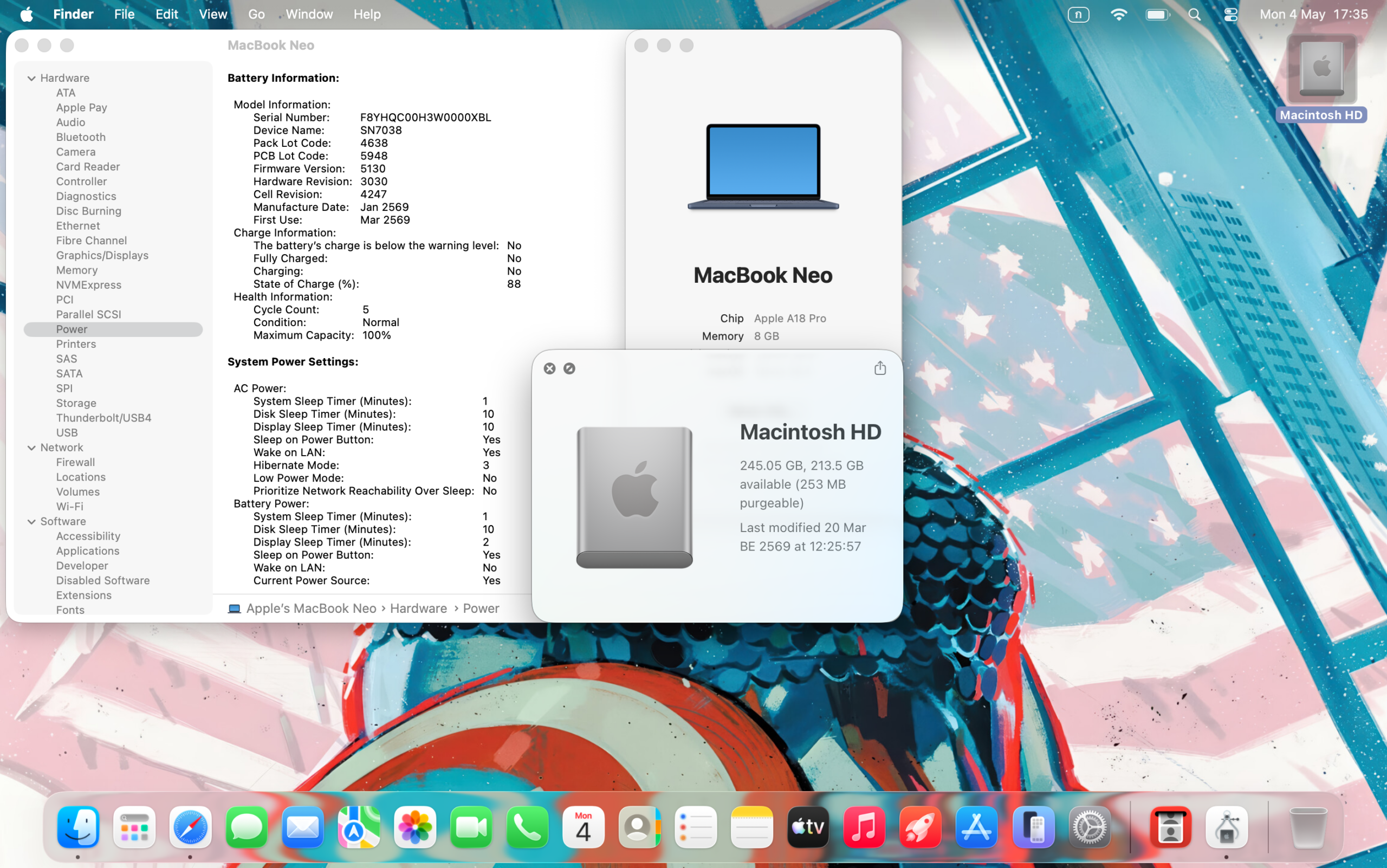This screenshot has height=868, width=1387.
Task: Open RocketSim app in the Dock
Action: click(x=921, y=827)
